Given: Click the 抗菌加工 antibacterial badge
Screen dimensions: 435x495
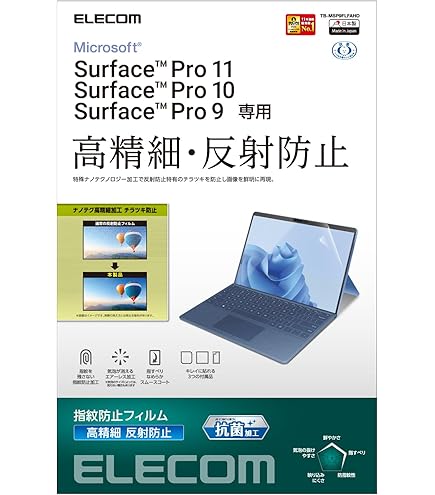Looking at the screenshot, I should coord(236,428).
